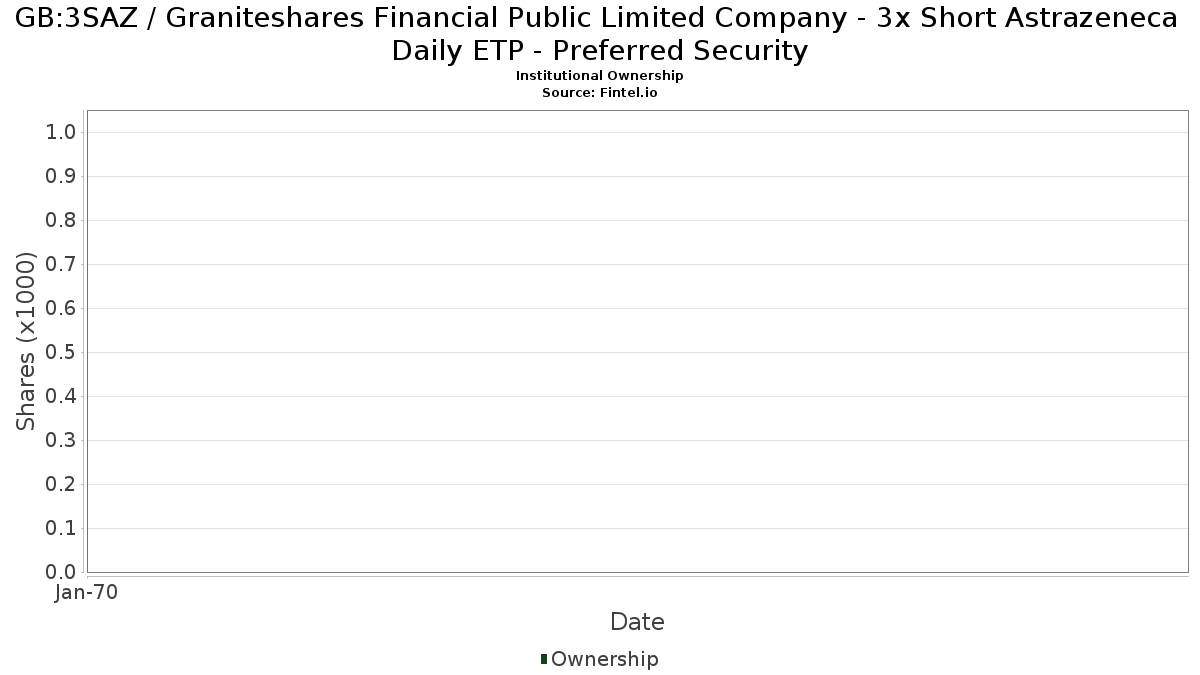Click the Date x-axis title
Image resolution: width=1200 pixels, height=675 pixels.
(637, 622)
